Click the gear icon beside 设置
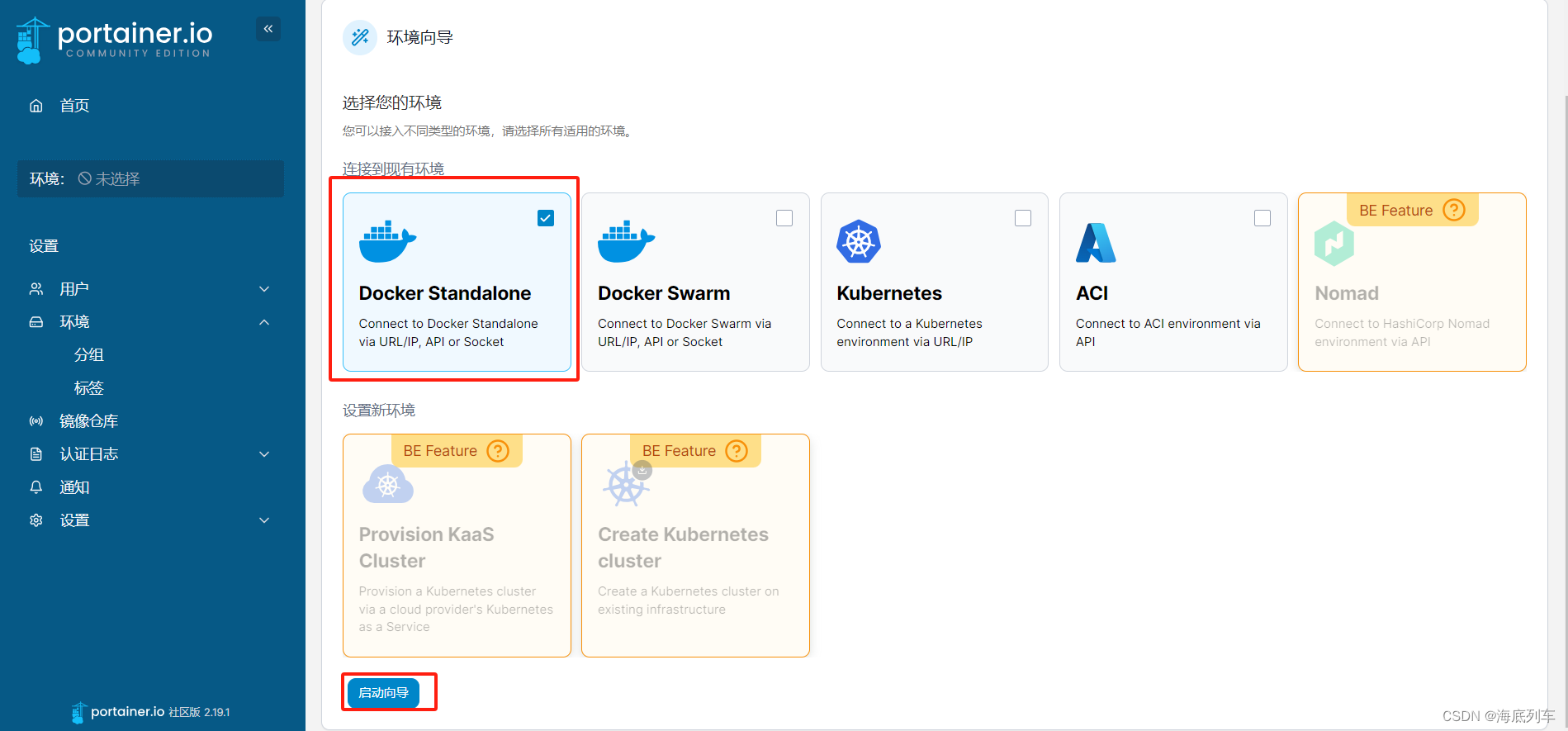 coord(36,520)
